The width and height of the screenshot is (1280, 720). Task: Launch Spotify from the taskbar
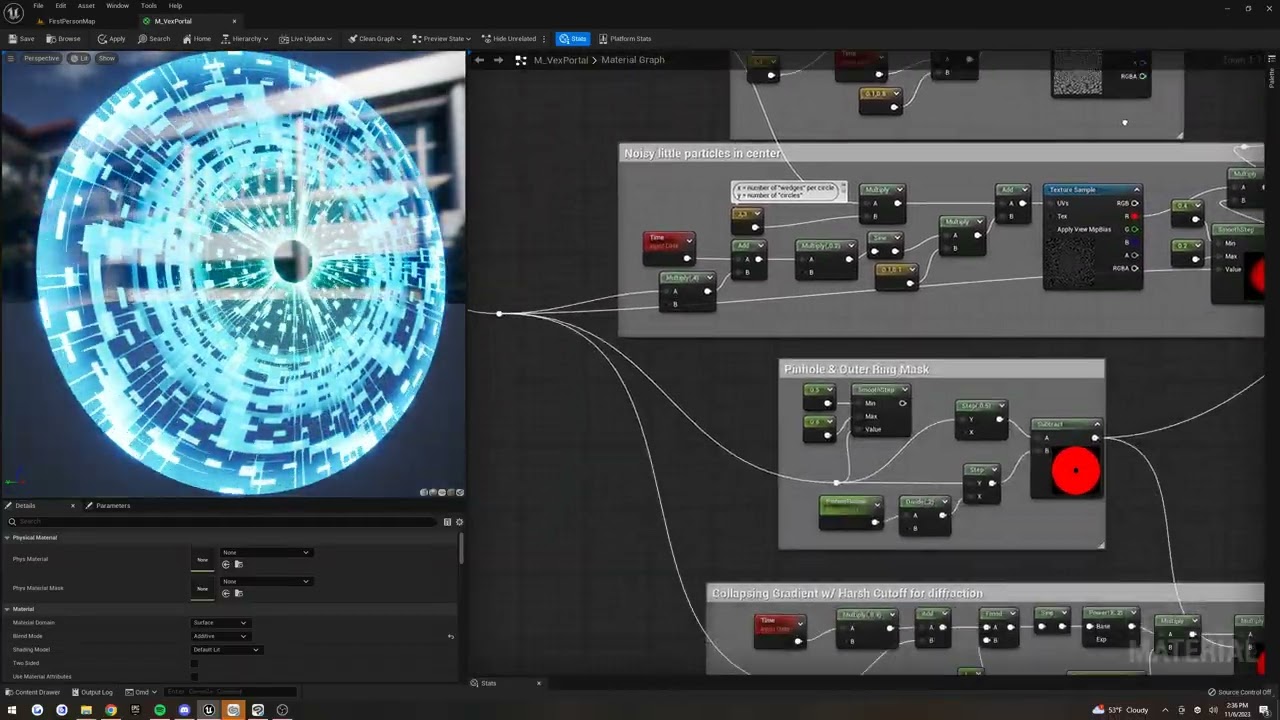pyautogui.click(x=160, y=710)
